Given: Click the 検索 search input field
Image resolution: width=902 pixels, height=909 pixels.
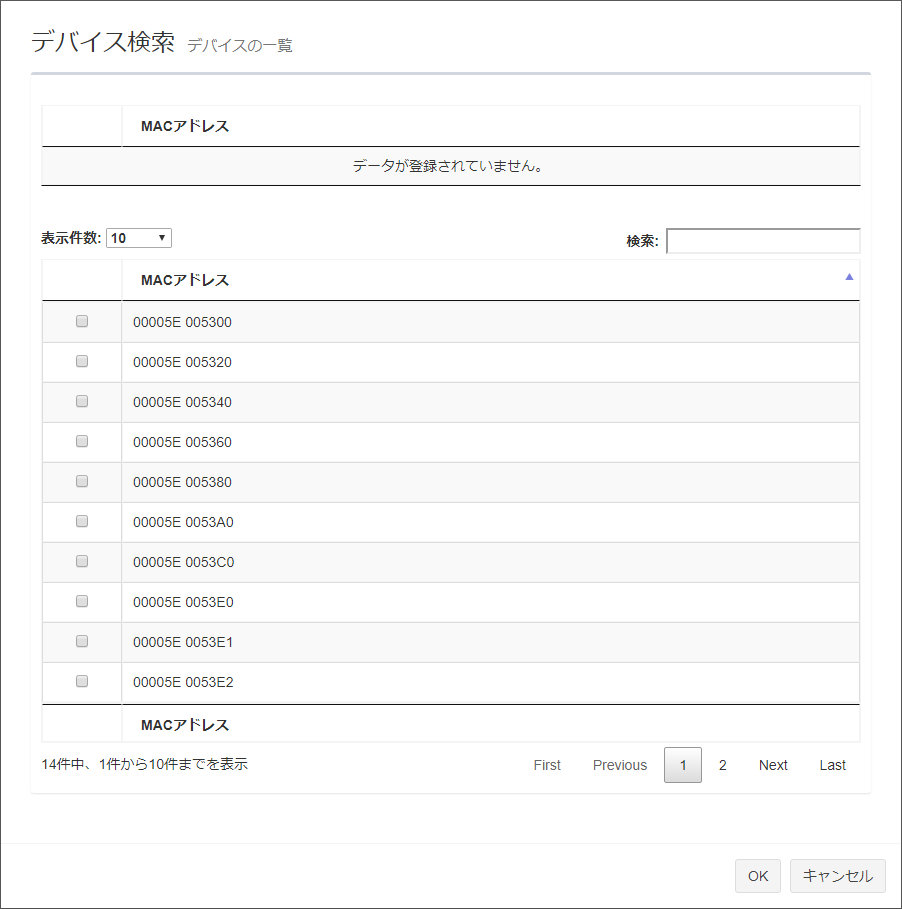Looking at the screenshot, I should pyautogui.click(x=763, y=241).
